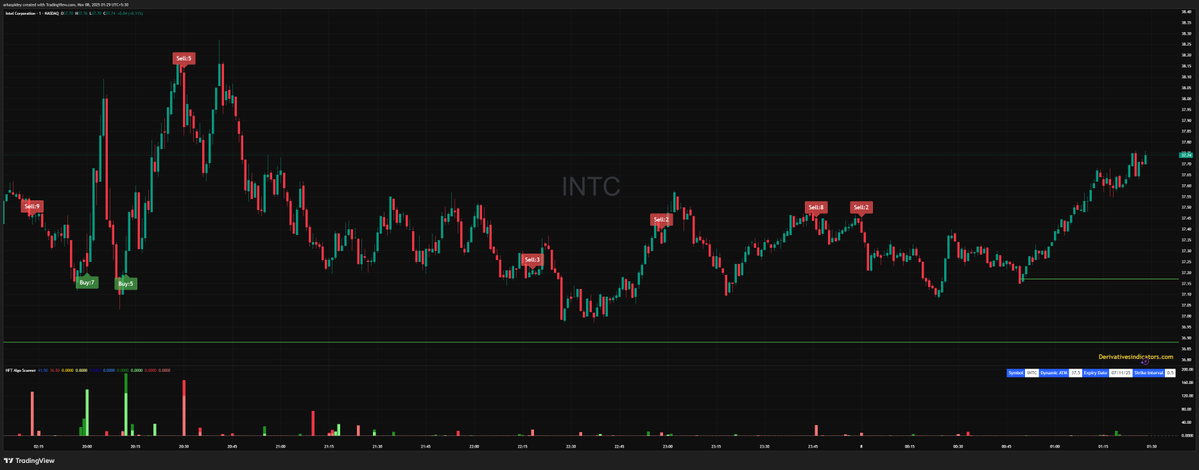Click the Strike Interval header cell
1199x470 pixels.
pos(1149,373)
